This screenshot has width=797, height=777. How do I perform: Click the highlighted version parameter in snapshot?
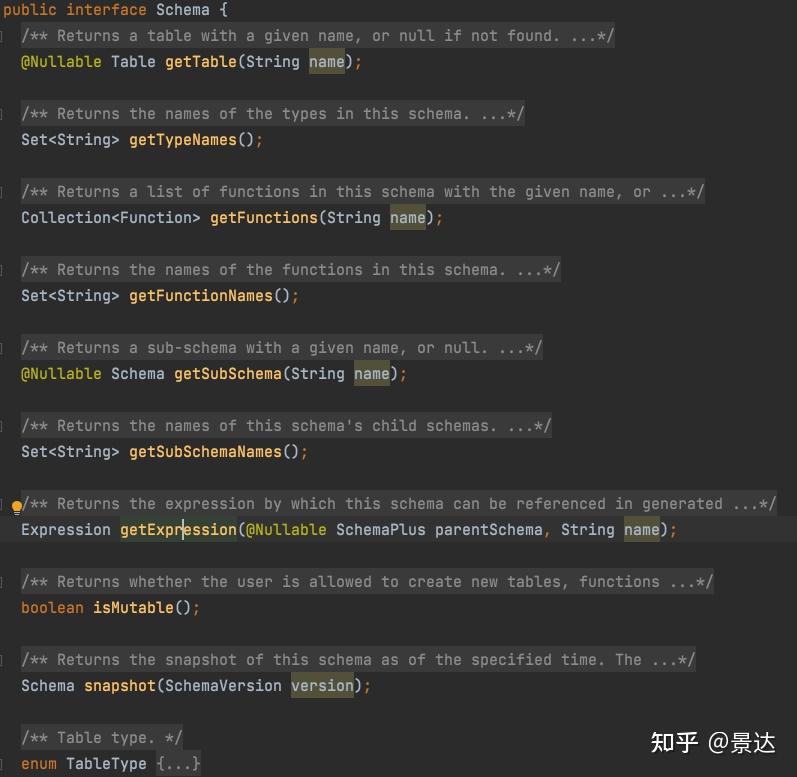click(322, 686)
